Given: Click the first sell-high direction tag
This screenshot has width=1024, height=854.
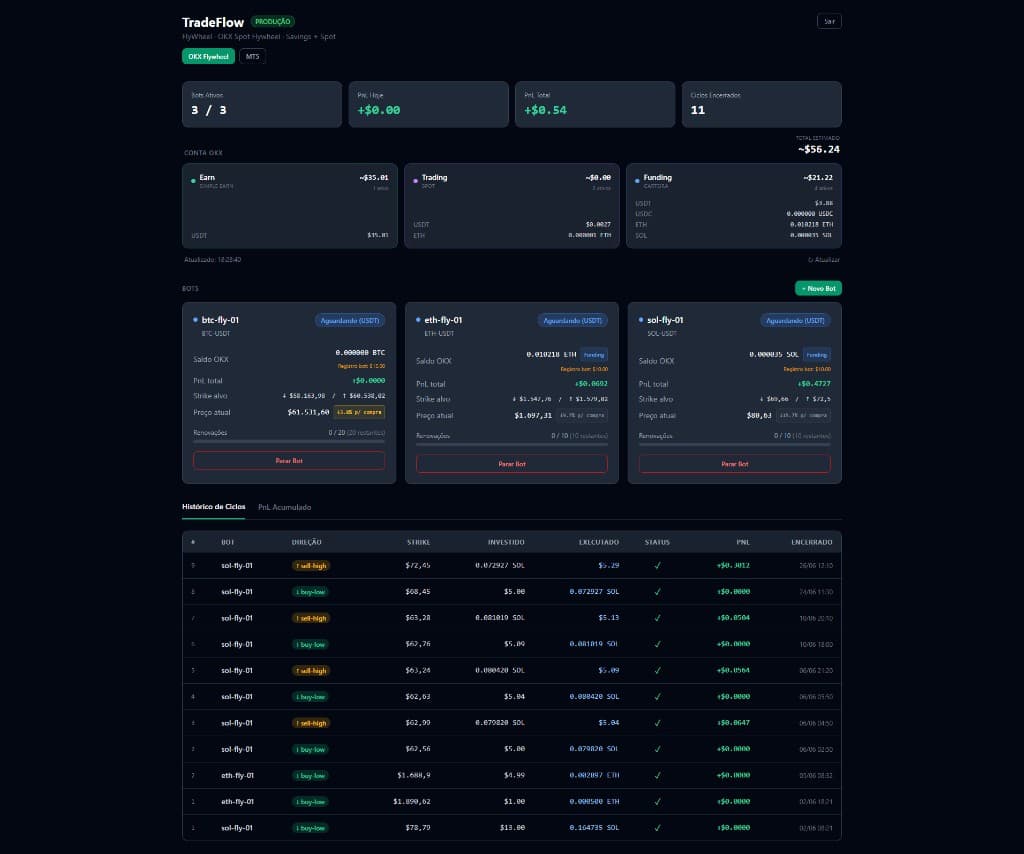Looking at the screenshot, I should point(311,565).
